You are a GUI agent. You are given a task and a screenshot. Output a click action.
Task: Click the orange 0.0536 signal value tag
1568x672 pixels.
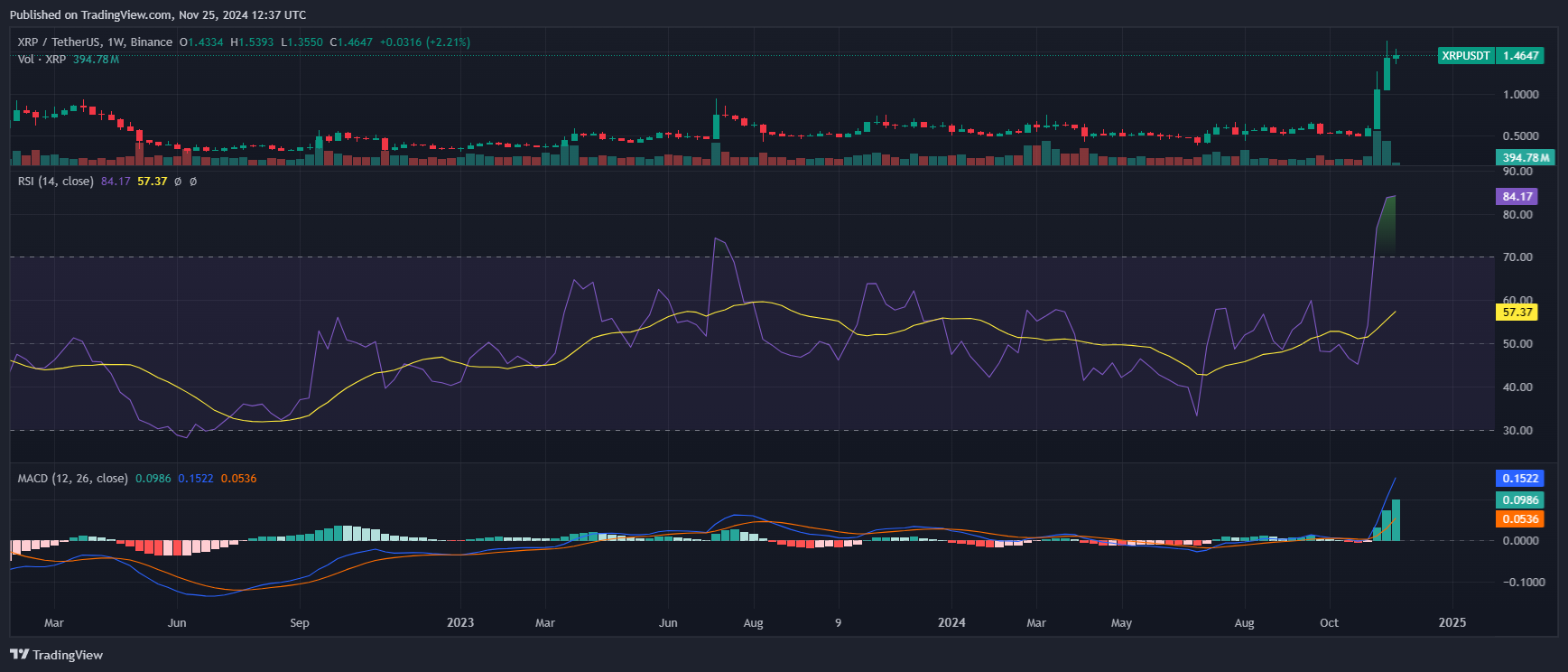click(x=1520, y=519)
